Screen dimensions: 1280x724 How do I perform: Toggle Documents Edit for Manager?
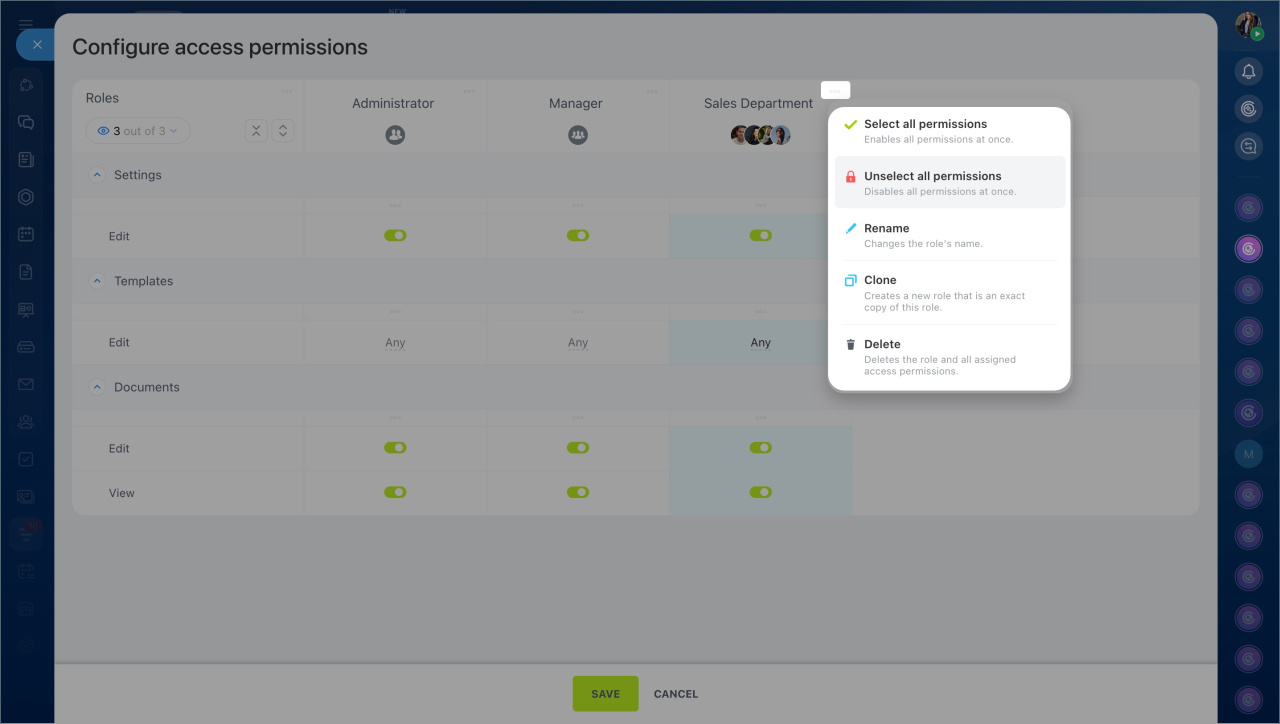[x=578, y=448]
